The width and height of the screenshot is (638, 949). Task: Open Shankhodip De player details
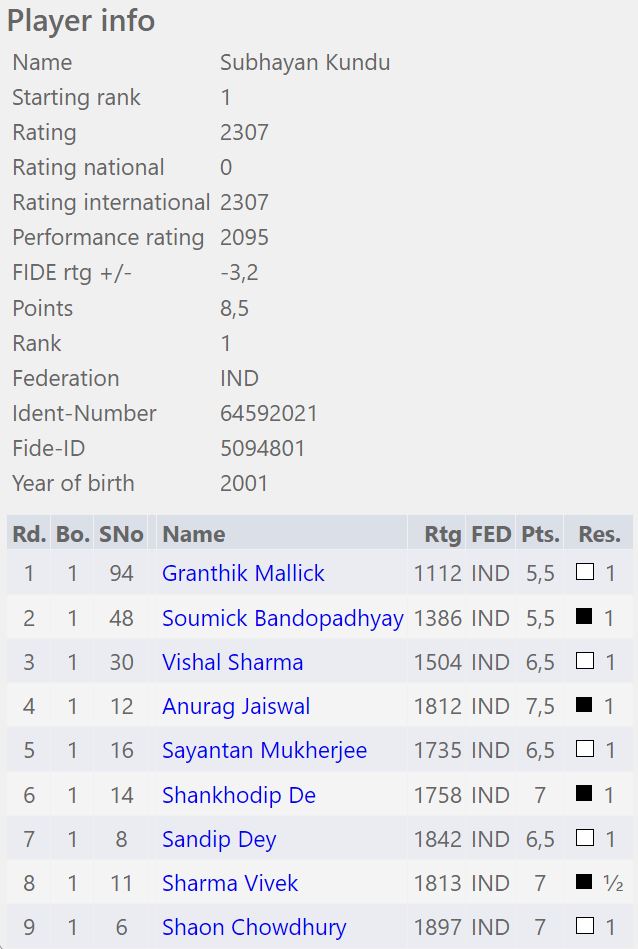[238, 795]
